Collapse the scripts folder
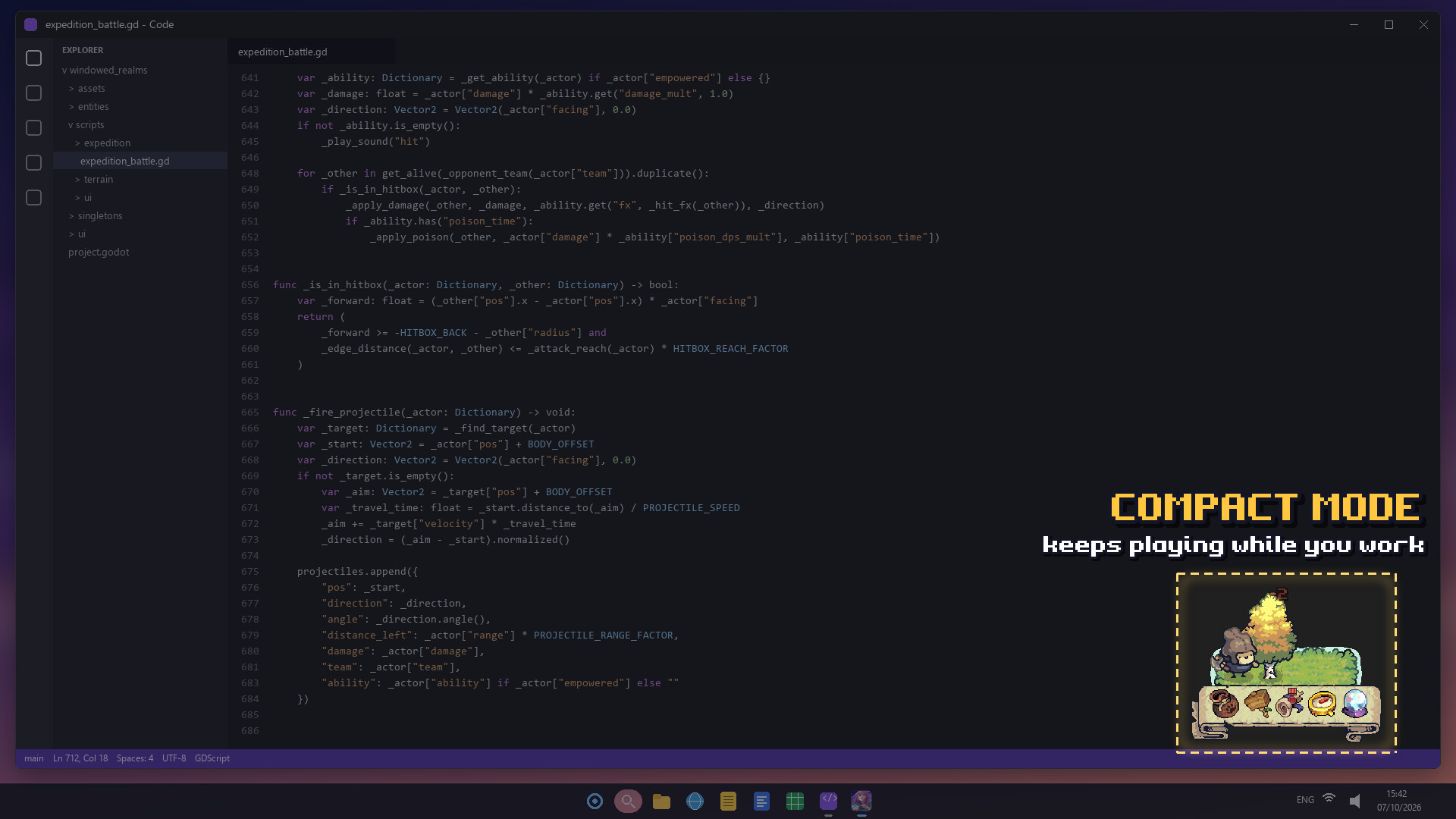The image size is (1456, 819). [x=86, y=125]
